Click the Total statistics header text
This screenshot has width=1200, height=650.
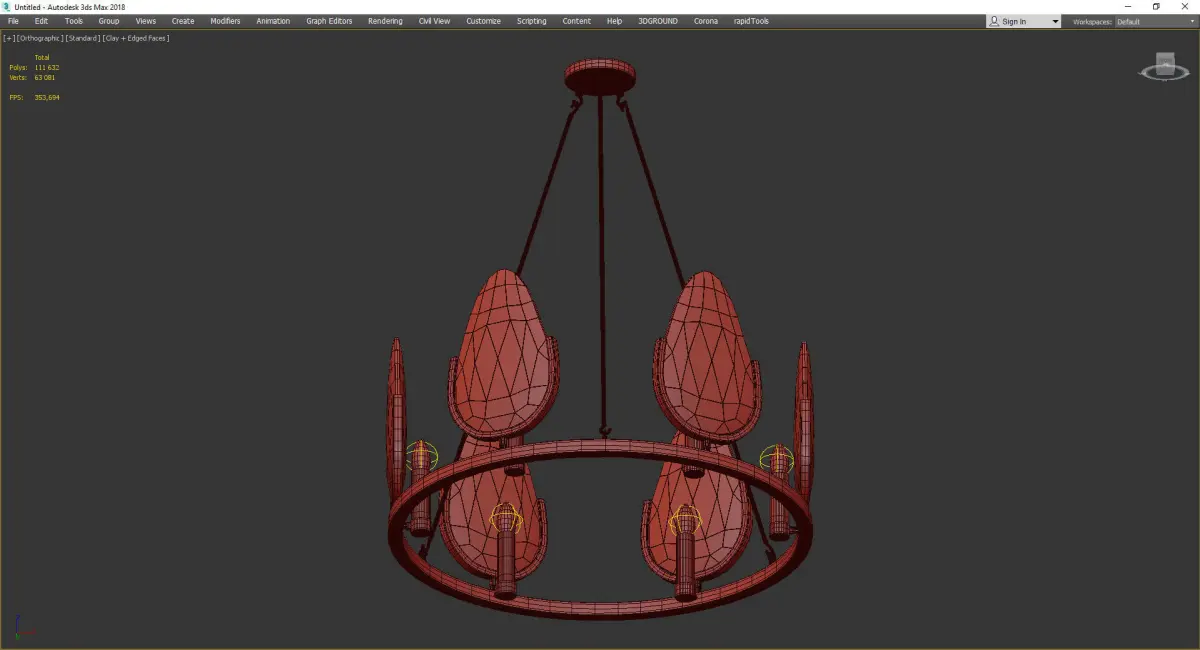click(42, 57)
